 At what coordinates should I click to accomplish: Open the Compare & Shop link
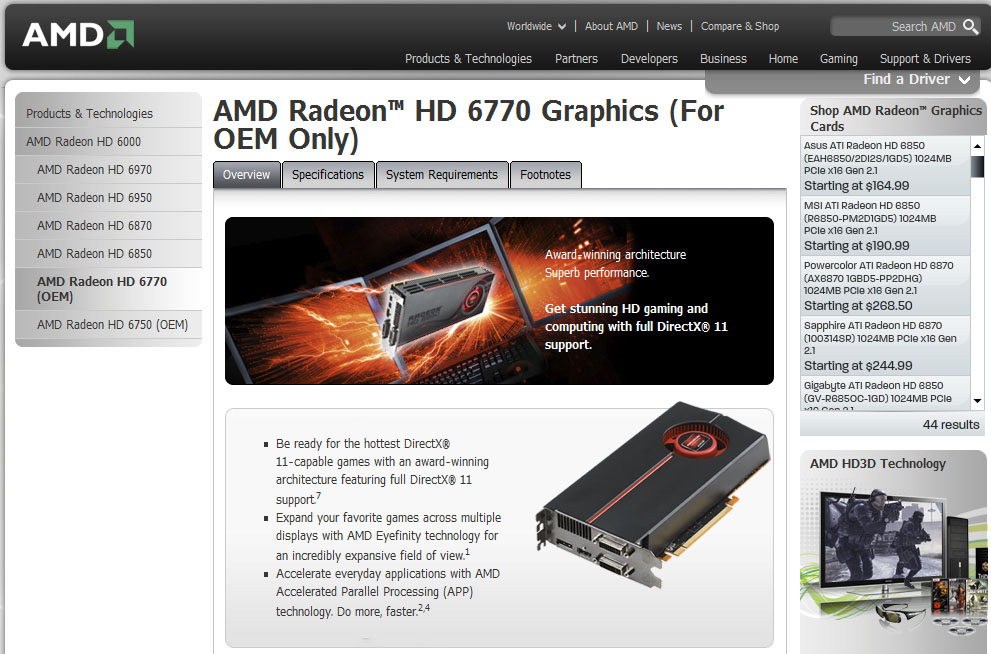pos(739,27)
